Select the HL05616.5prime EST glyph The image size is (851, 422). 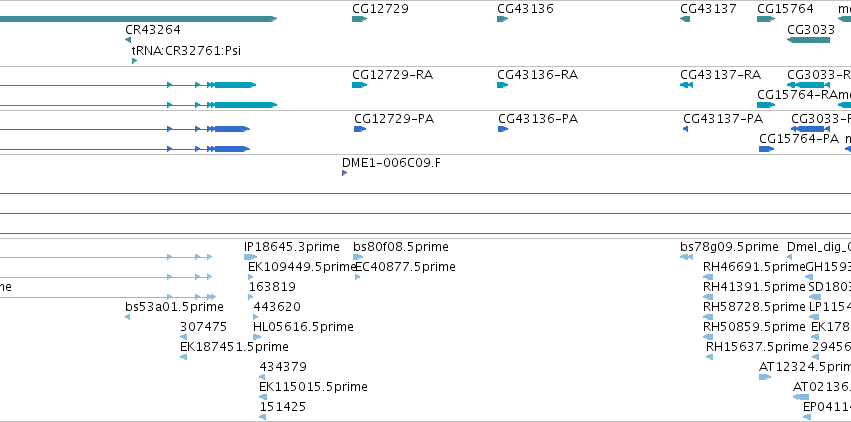pos(257,337)
